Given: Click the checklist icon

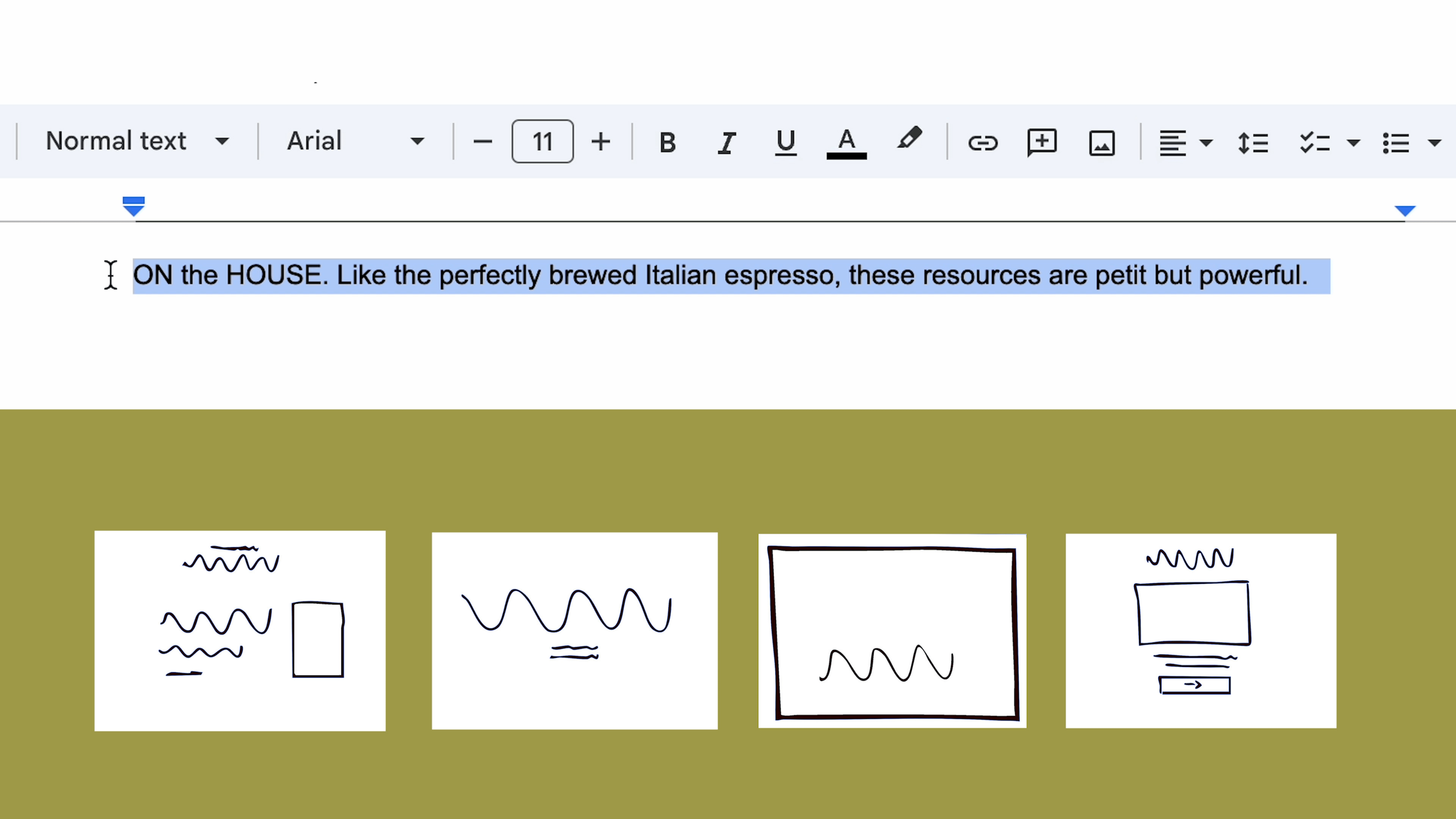Looking at the screenshot, I should click(1314, 142).
